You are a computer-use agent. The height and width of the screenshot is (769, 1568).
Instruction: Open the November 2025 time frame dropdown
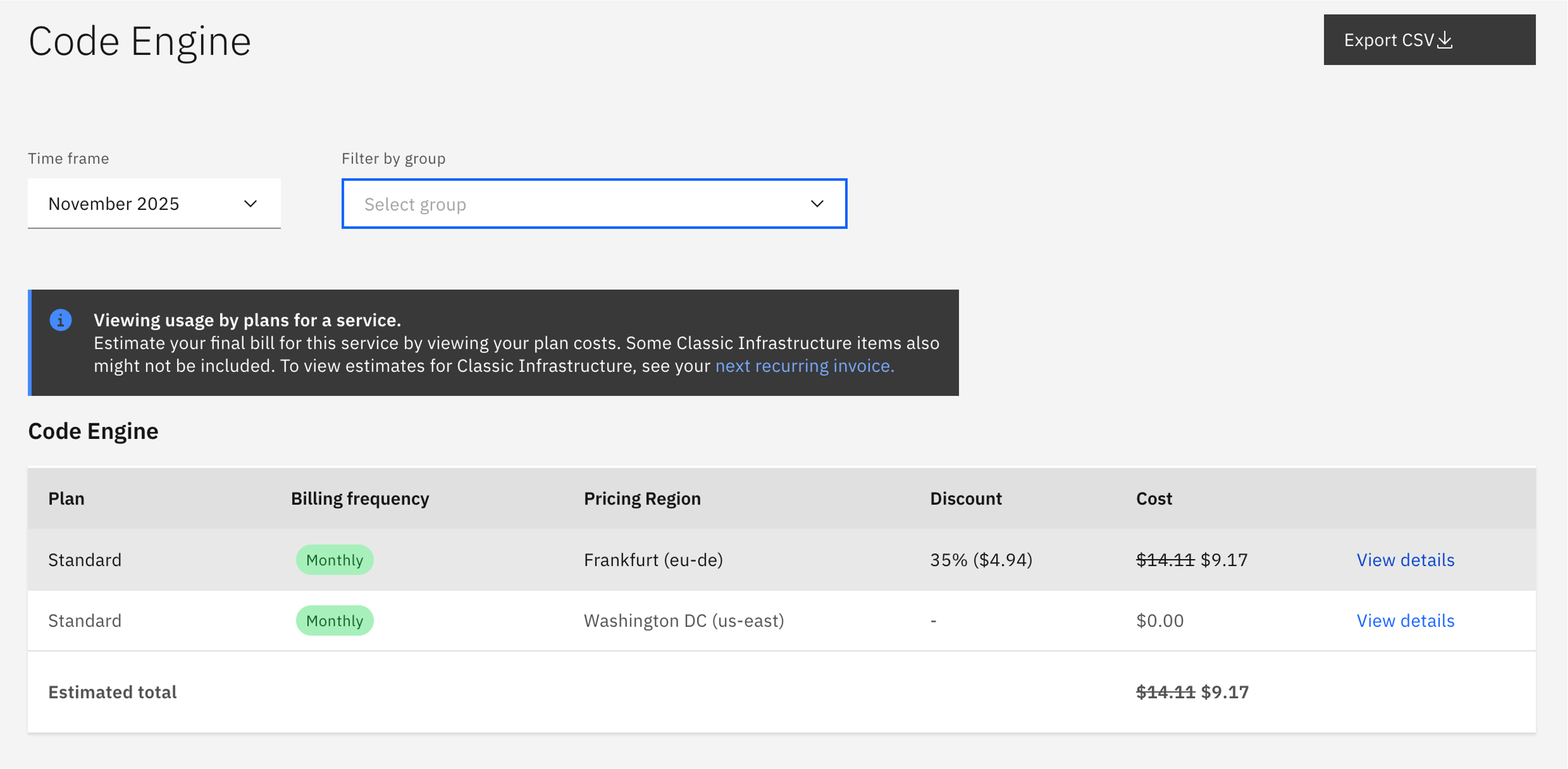(x=153, y=204)
